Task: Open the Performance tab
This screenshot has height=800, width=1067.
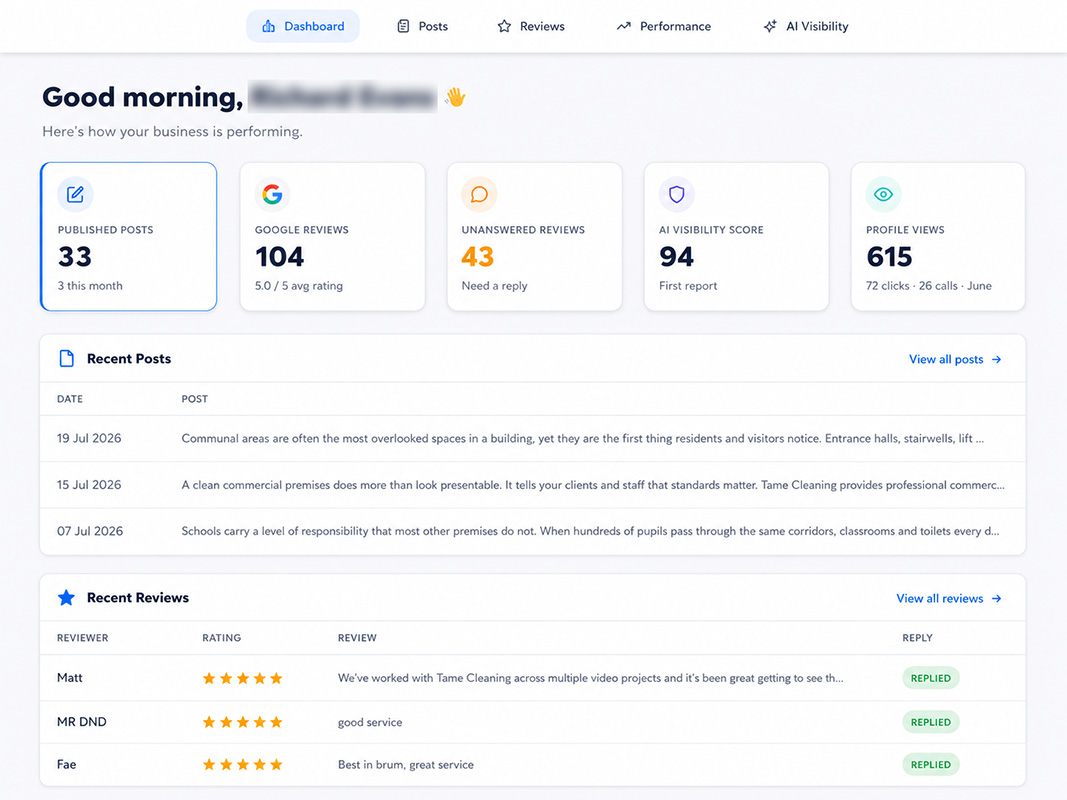Action: [x=663, y=26]
